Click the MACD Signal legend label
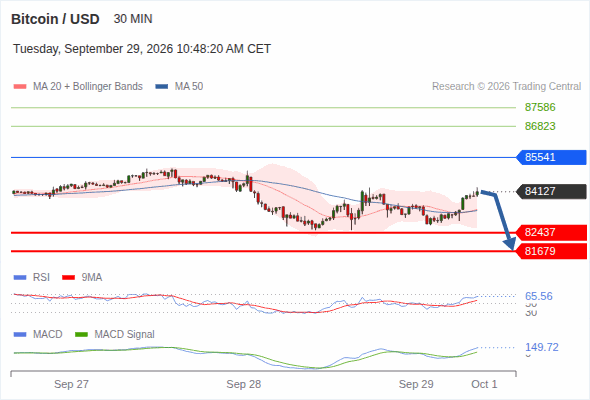Image resolution: width=590 pixels, height=400 pixels. (x=125, y=334)
